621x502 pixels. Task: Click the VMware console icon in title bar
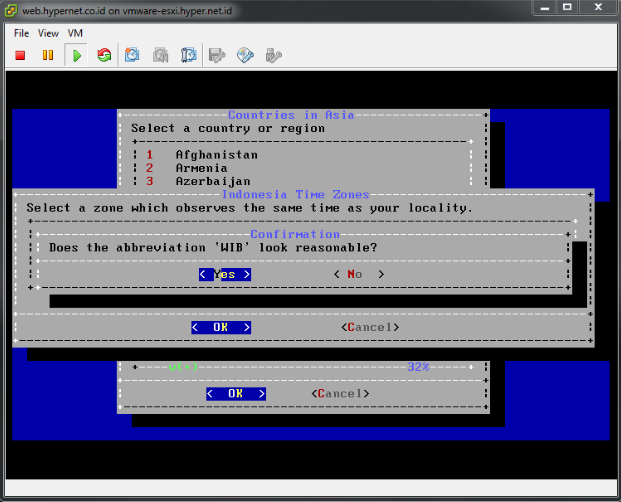(x=11, y=11)
